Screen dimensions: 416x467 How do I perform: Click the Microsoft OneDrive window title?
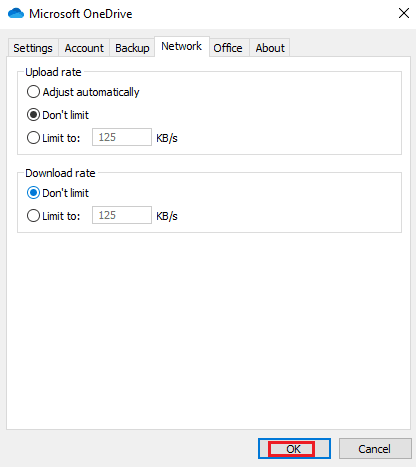click(x=81, y=14)
